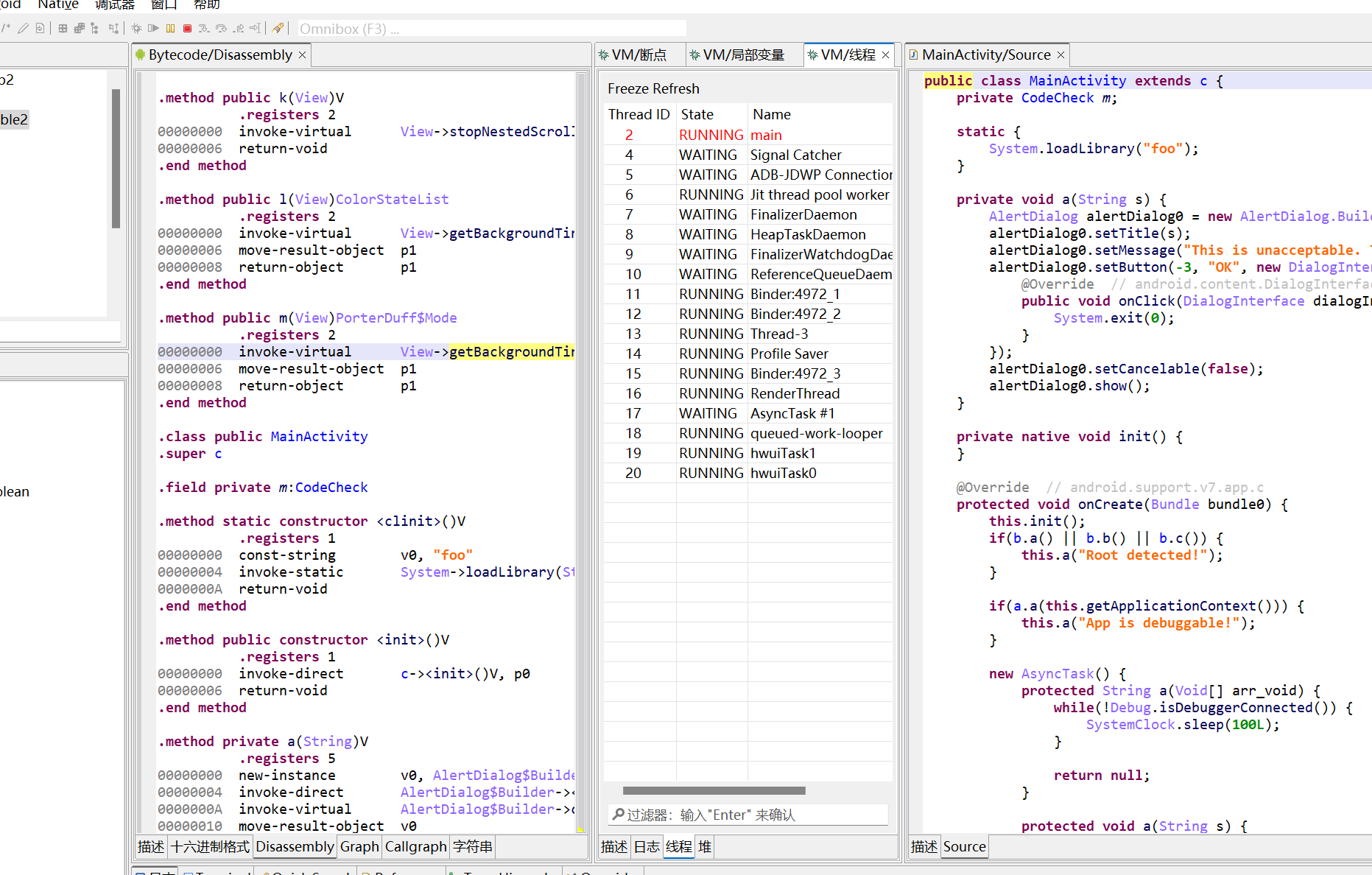Click the first grid layout toolbar icon
Viewport: 1372px width, 875px height.
pos(63,29)
